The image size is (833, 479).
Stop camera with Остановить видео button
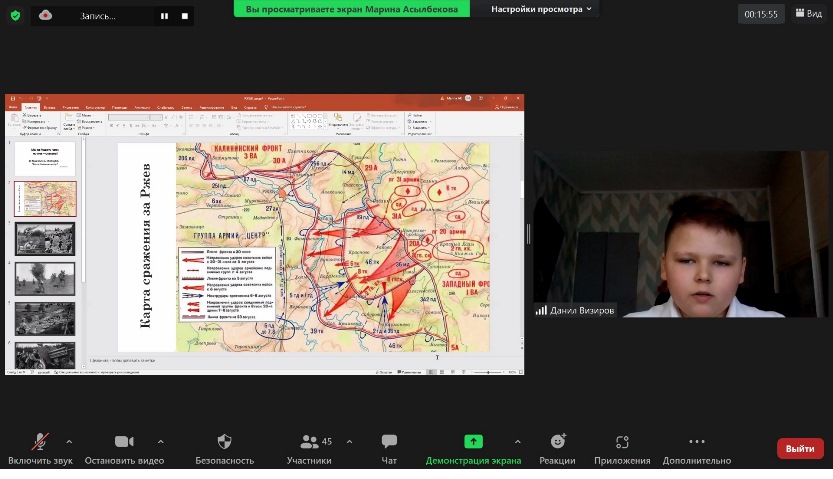[x=124, y=442]
